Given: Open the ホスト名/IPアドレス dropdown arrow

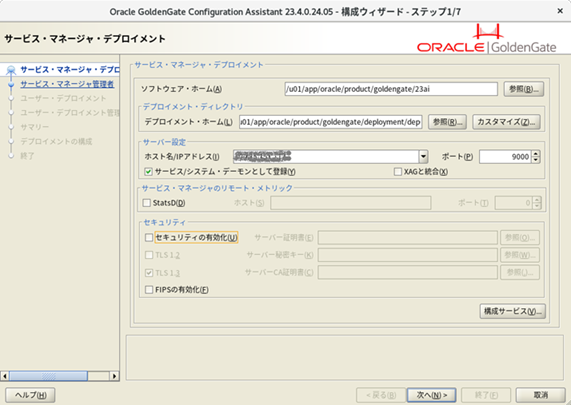Looking at the screenshot, I should coord(423,157).
